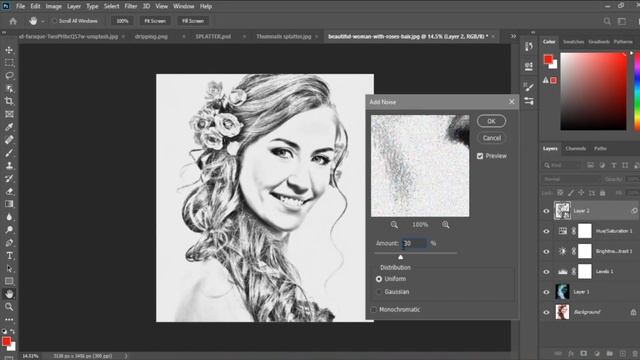Screen dimensions: 640x360
Task: Select the Frame tool
Action: [x=9, y=114]
